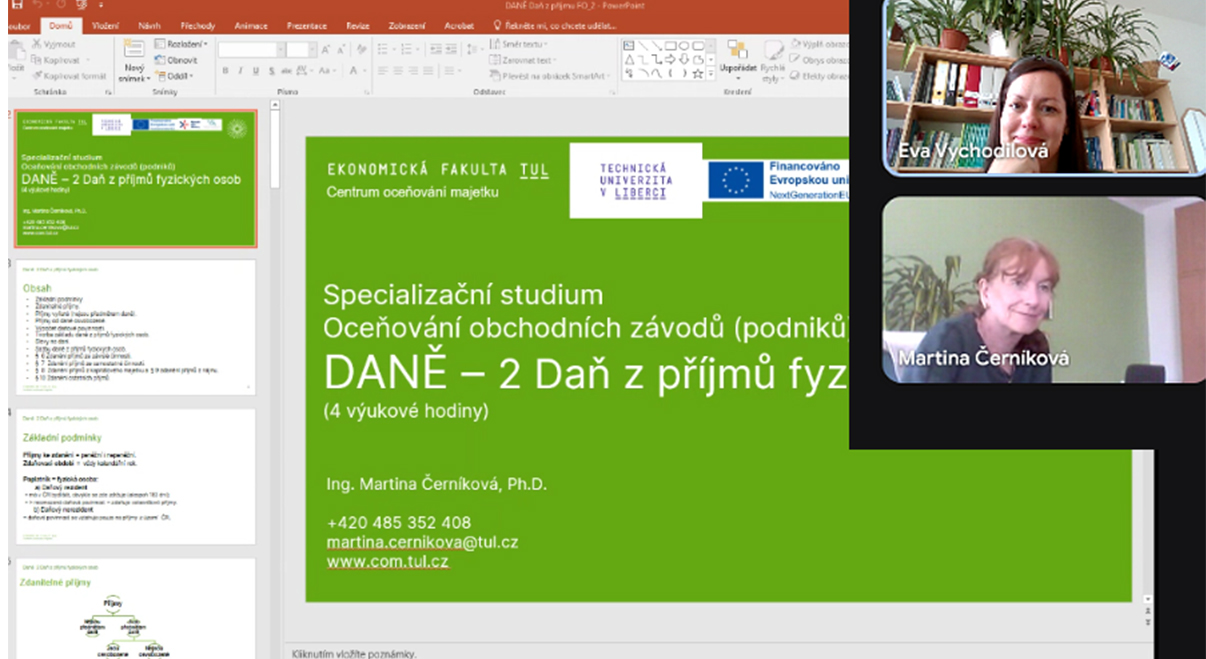
Task: Open the Vložení ribbon tab
Action: tap(105, 25)
